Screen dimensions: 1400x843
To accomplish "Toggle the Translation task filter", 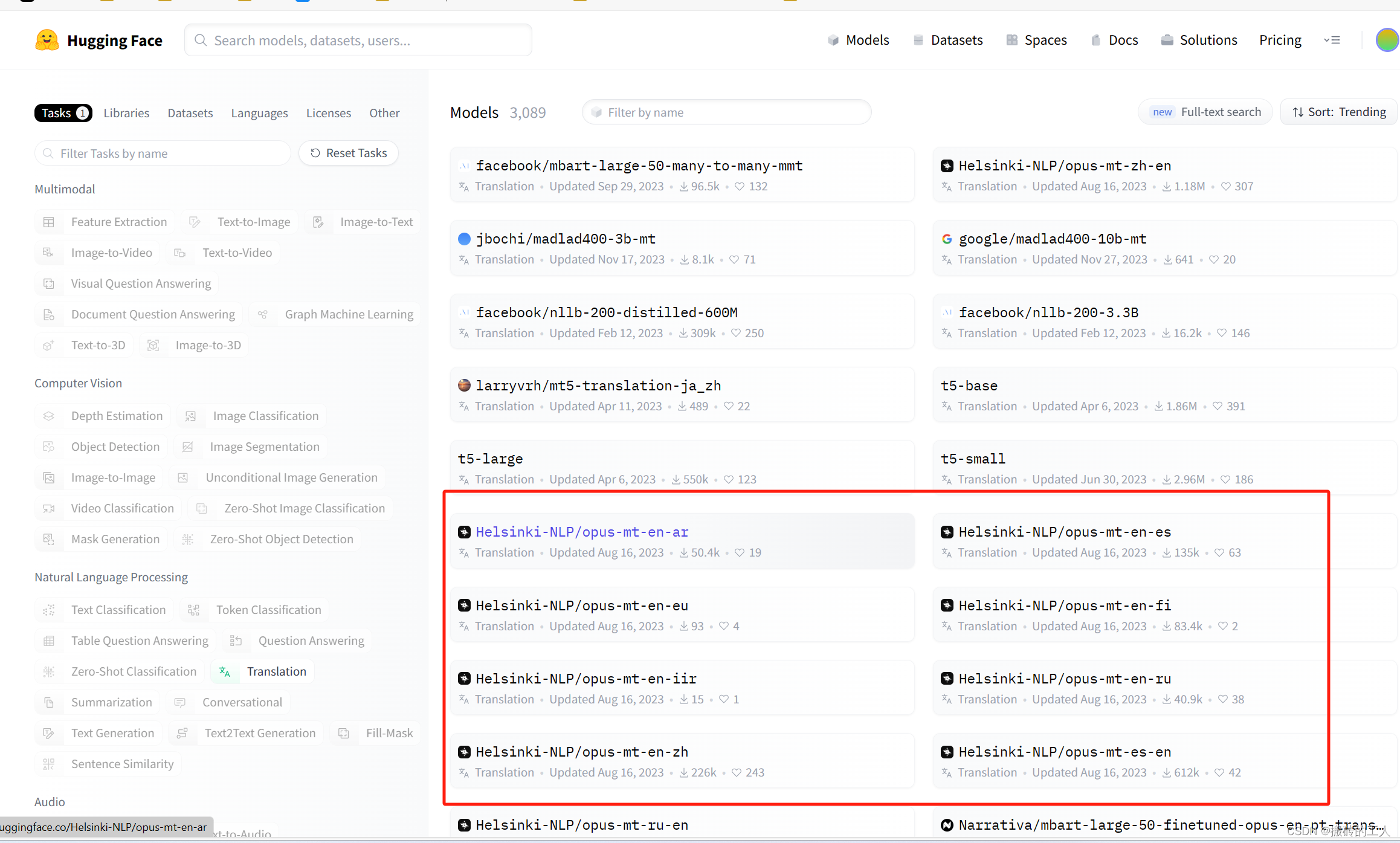I will tap(262, 672).
